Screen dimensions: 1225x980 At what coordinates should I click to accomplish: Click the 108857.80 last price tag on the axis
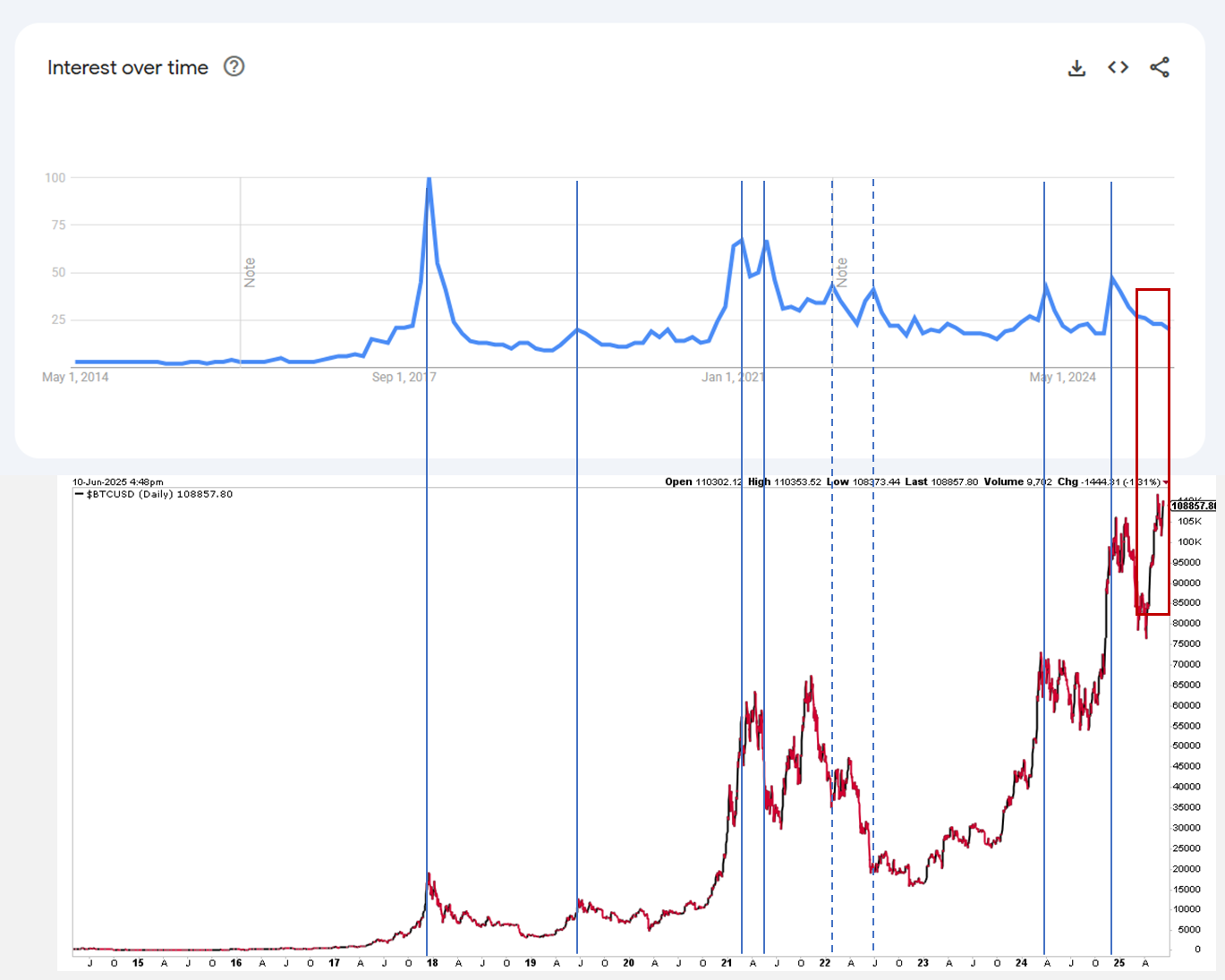tap(1193, 506)
